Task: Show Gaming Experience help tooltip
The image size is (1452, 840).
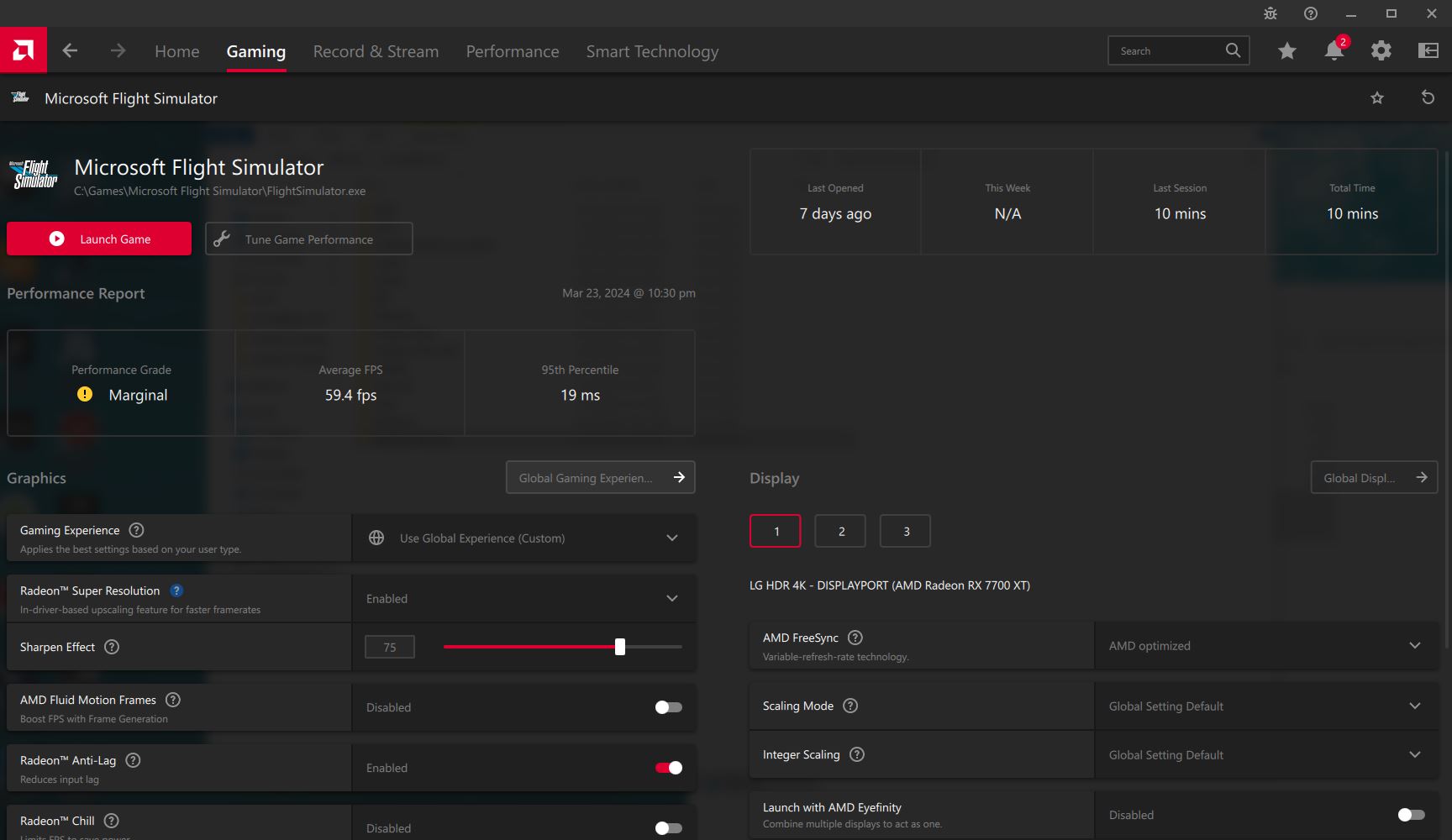Action: 136,530
